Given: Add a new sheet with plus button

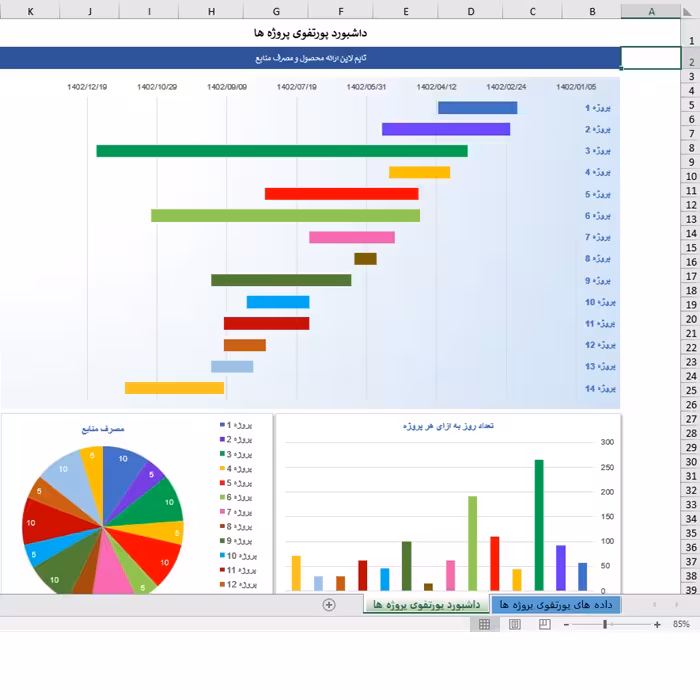Looking at the screenshot, I should [329, 604].
